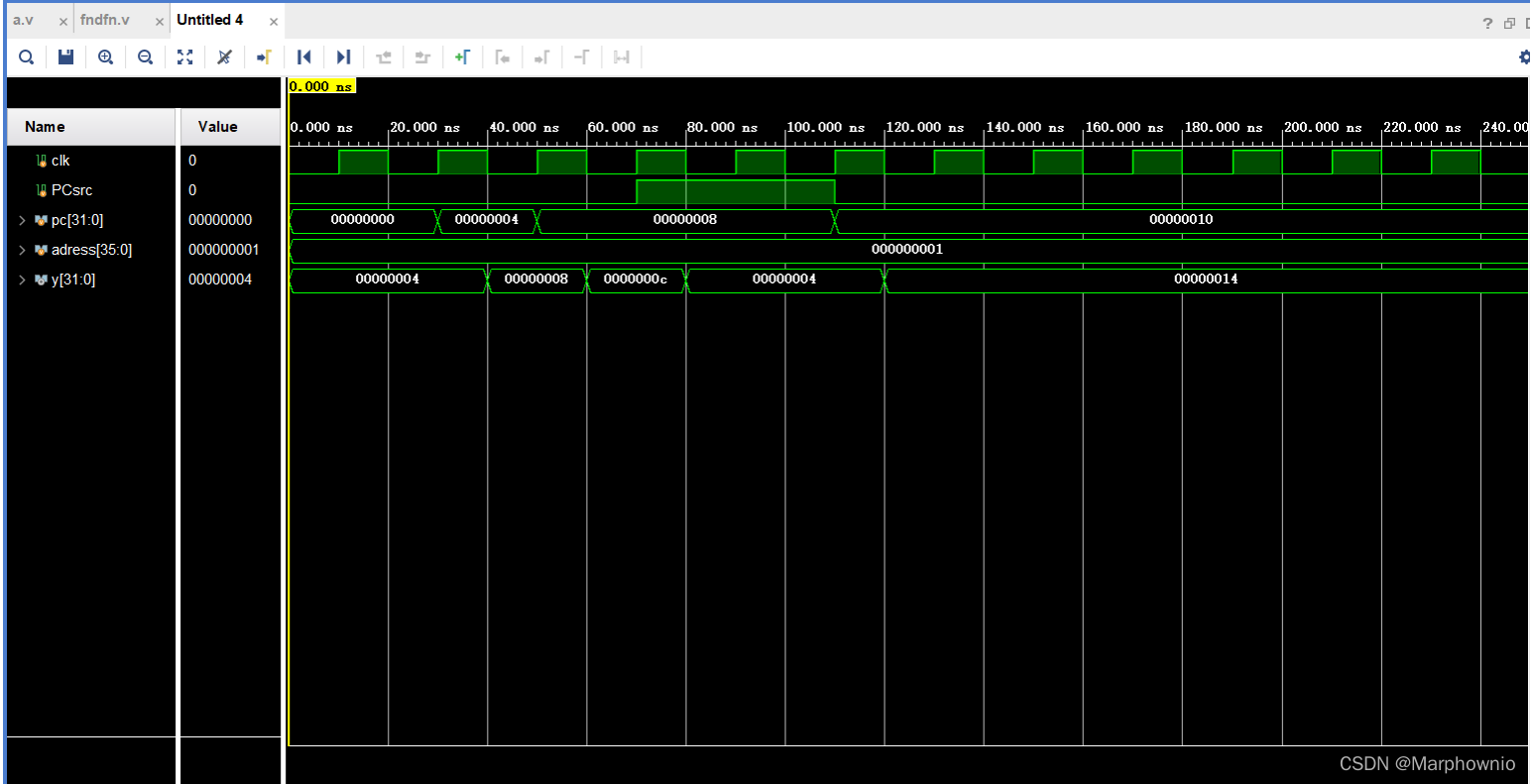The image size is (1531, 784).
Task: Click the adress waveform segment 000000001
Action: [x=907, y=250]
